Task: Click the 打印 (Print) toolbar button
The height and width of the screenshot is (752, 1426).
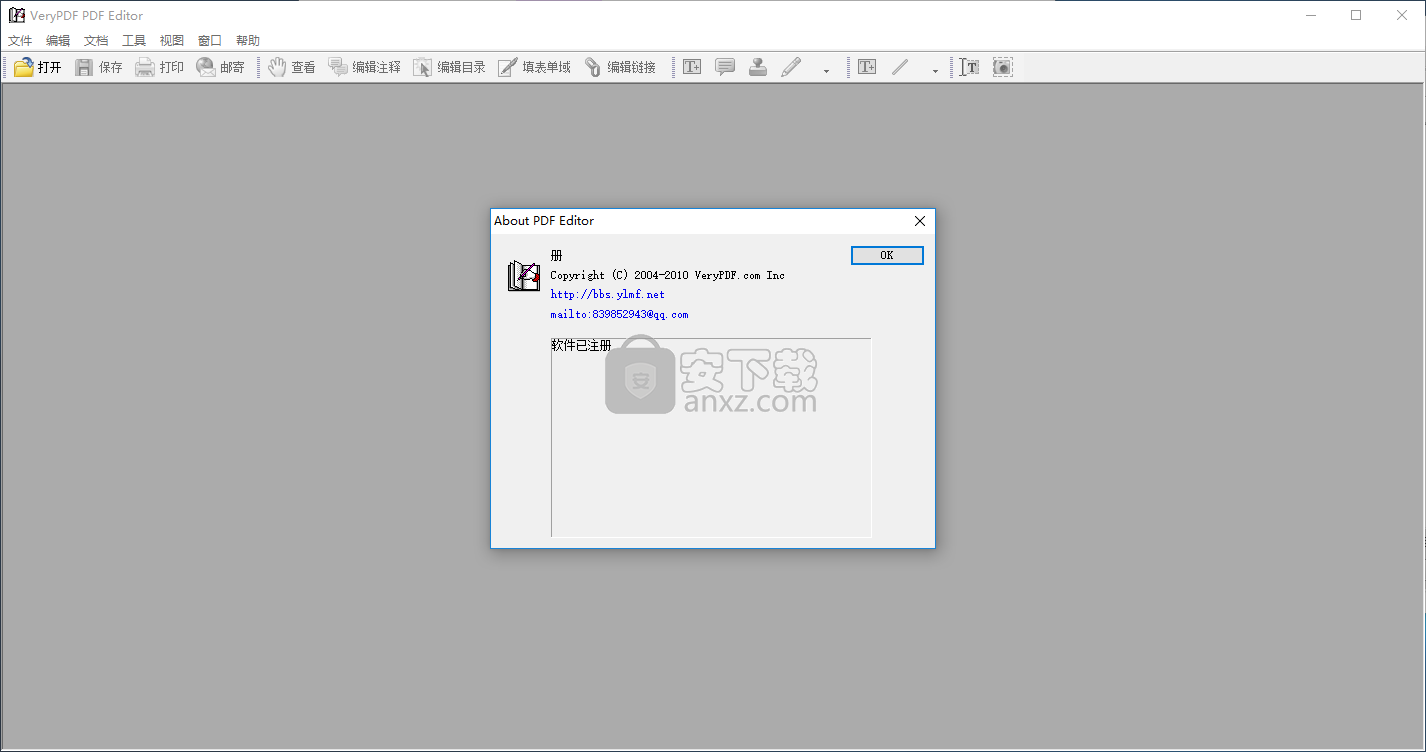Action: click(x=159, y=67)
